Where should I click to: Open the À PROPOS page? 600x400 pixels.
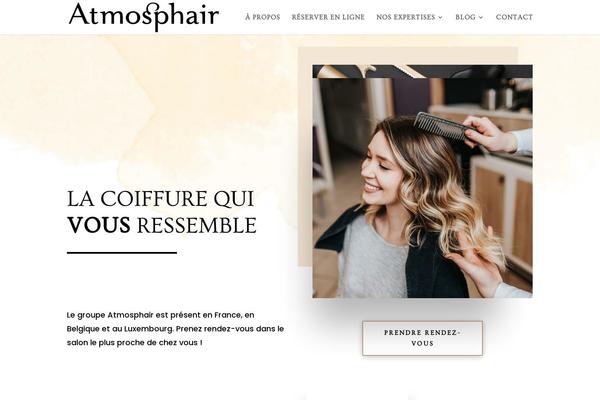[x=262, y=17]
